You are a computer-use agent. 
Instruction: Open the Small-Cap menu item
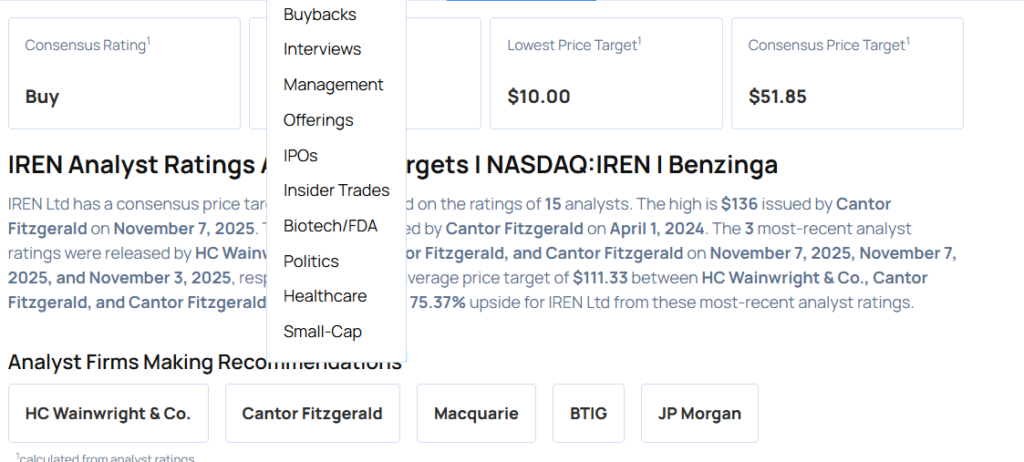pyautogui.click(x=322, y=331)
